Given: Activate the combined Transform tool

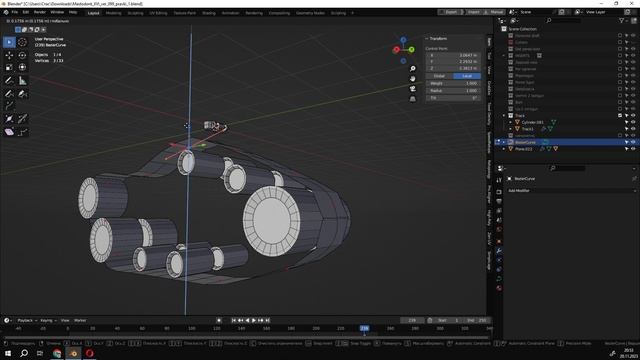Looking at the screenshot, I should coord(22,67).
